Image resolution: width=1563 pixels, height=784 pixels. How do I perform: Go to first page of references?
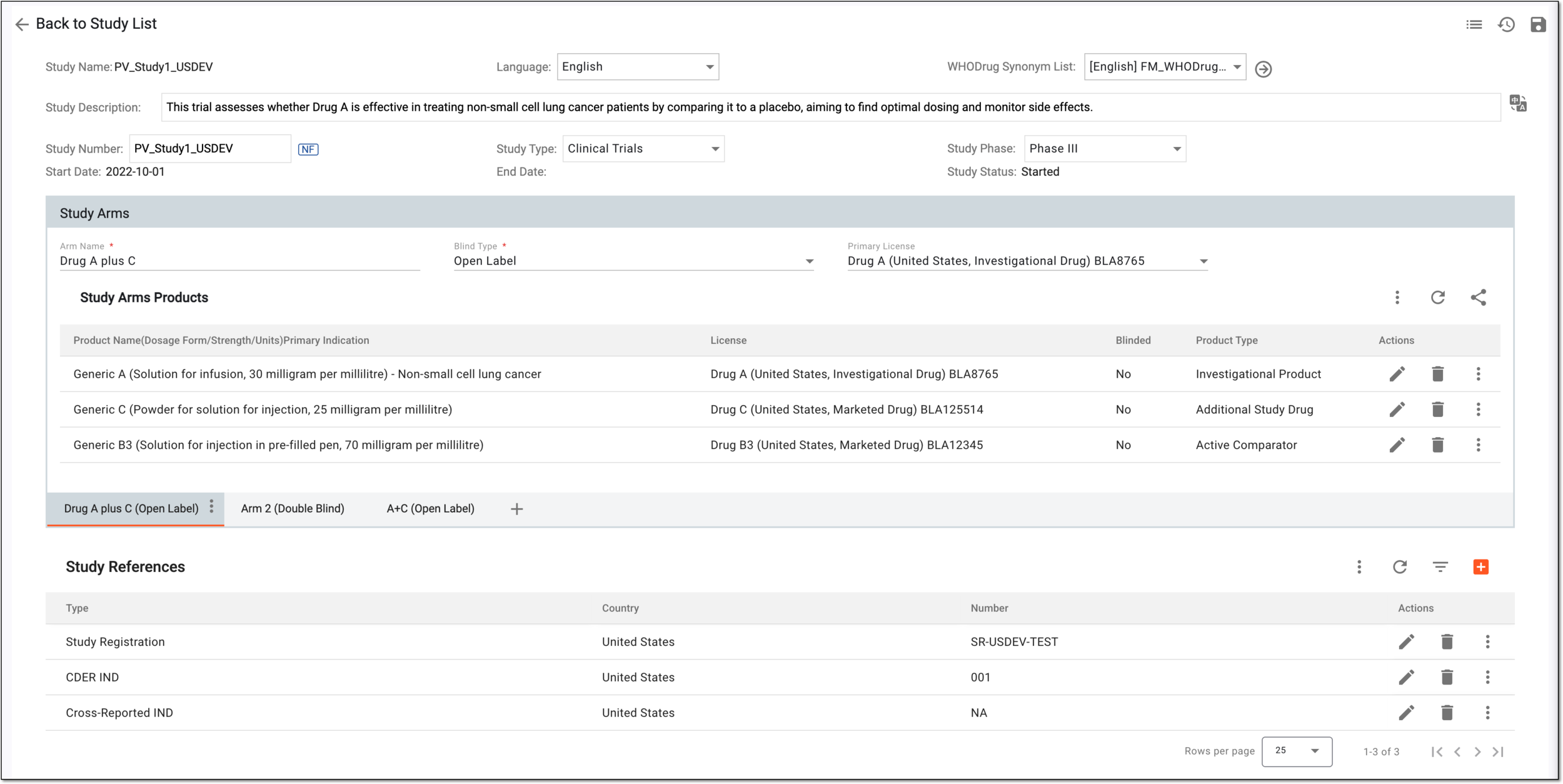pyautogui.click(x=1437, y=752)
